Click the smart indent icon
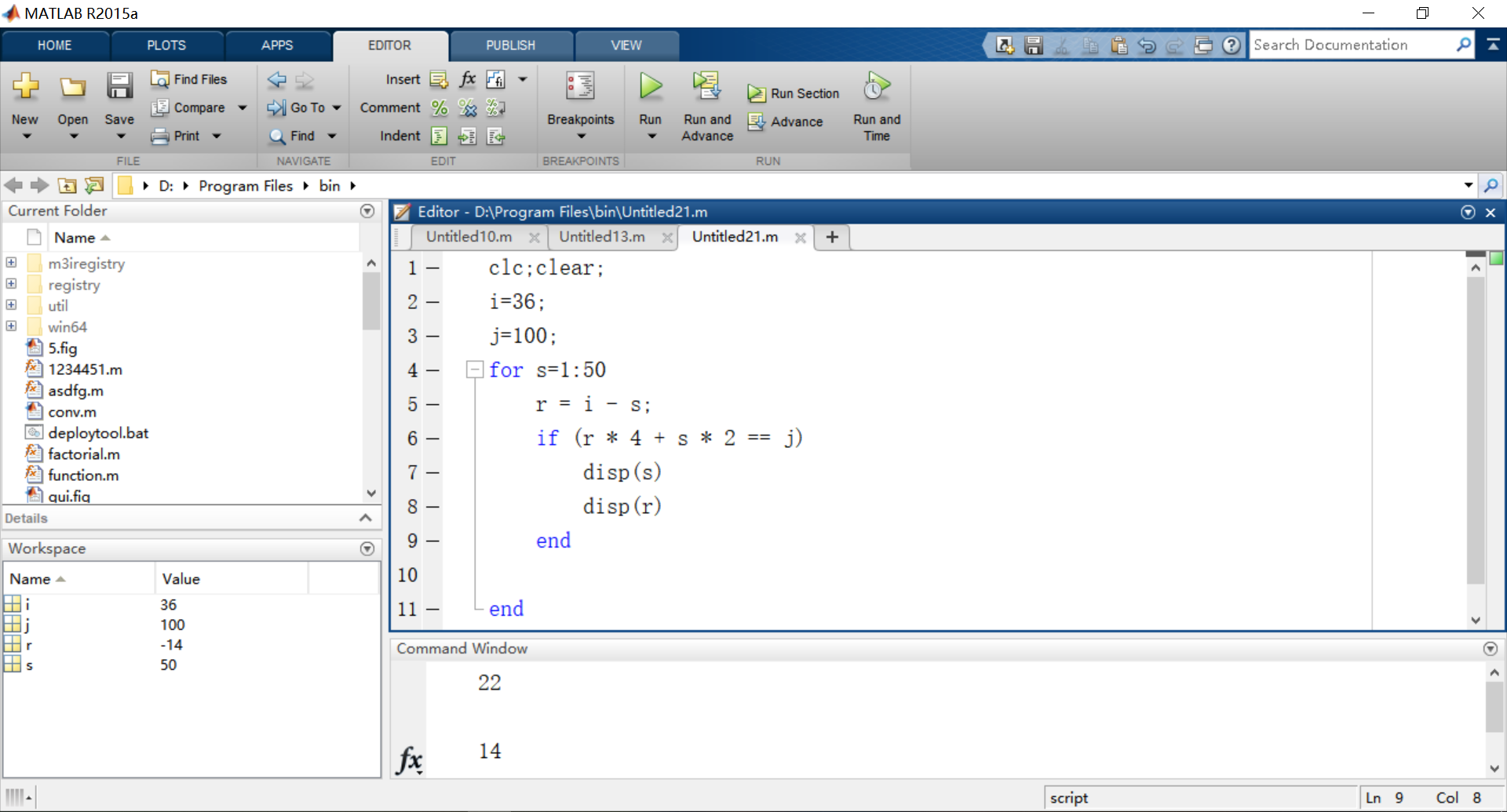This screenshot has height=812, width=1507. 440,137
